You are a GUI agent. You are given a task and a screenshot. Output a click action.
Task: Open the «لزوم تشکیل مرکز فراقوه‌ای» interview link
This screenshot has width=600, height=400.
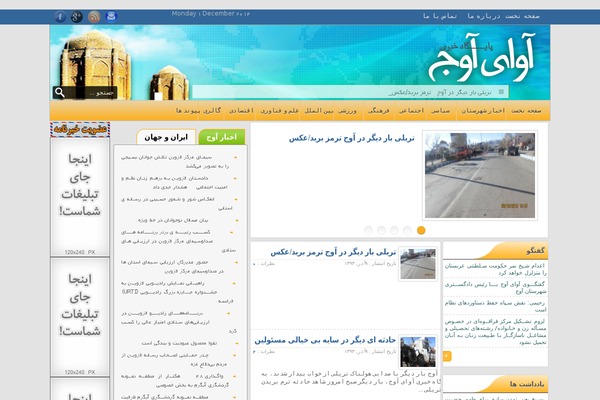coord(496,331)
